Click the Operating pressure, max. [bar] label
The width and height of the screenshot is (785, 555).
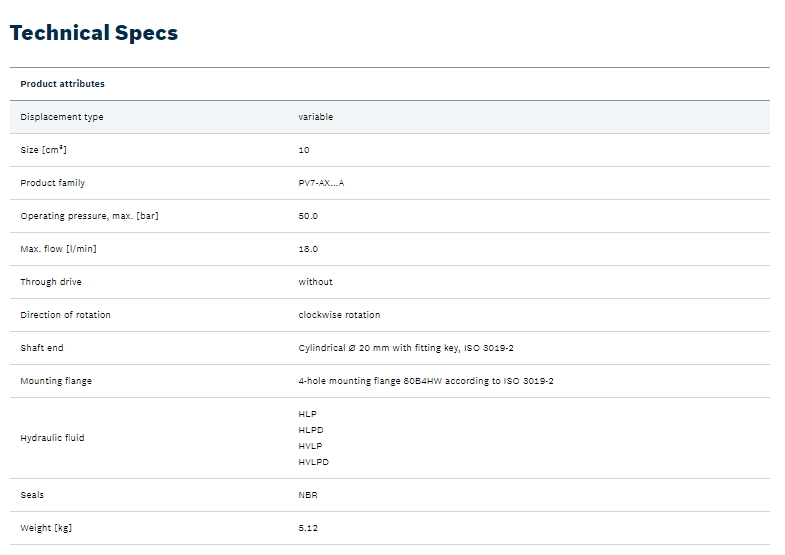click(x=89, y=216)
